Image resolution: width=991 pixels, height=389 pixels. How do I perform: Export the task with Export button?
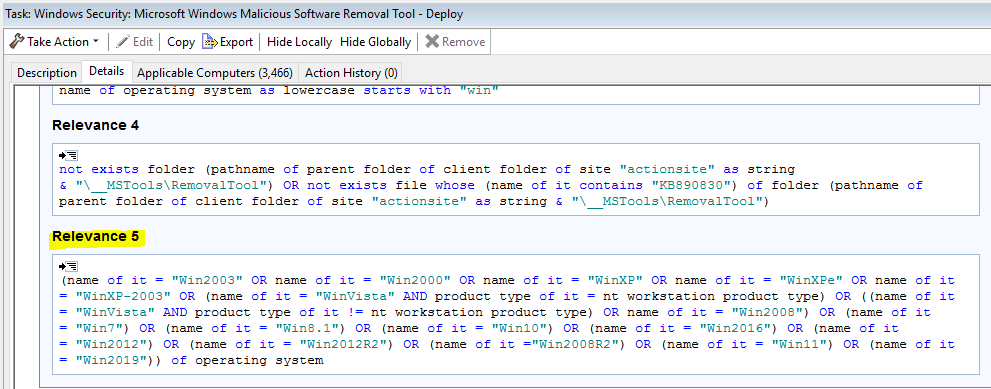(x=228, y=42)
